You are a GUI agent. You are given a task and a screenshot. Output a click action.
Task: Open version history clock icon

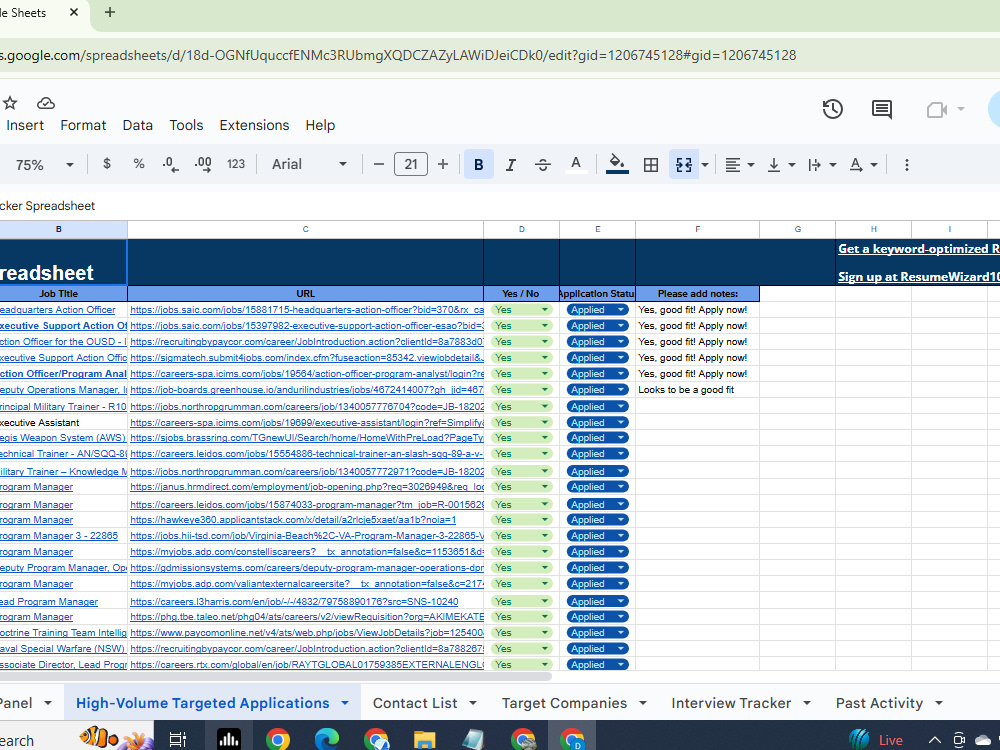[x=832, y=109]
